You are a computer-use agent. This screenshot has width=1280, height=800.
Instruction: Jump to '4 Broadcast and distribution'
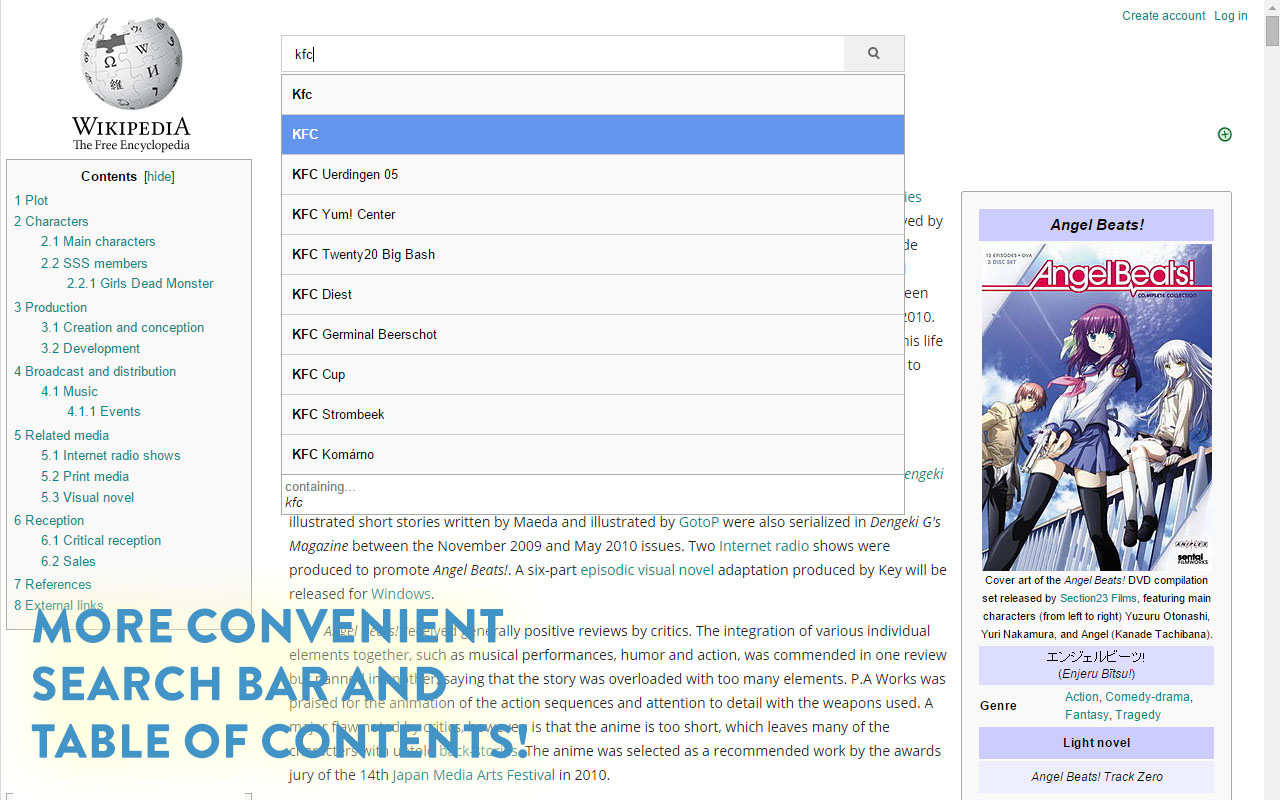(x=95, y=371)
